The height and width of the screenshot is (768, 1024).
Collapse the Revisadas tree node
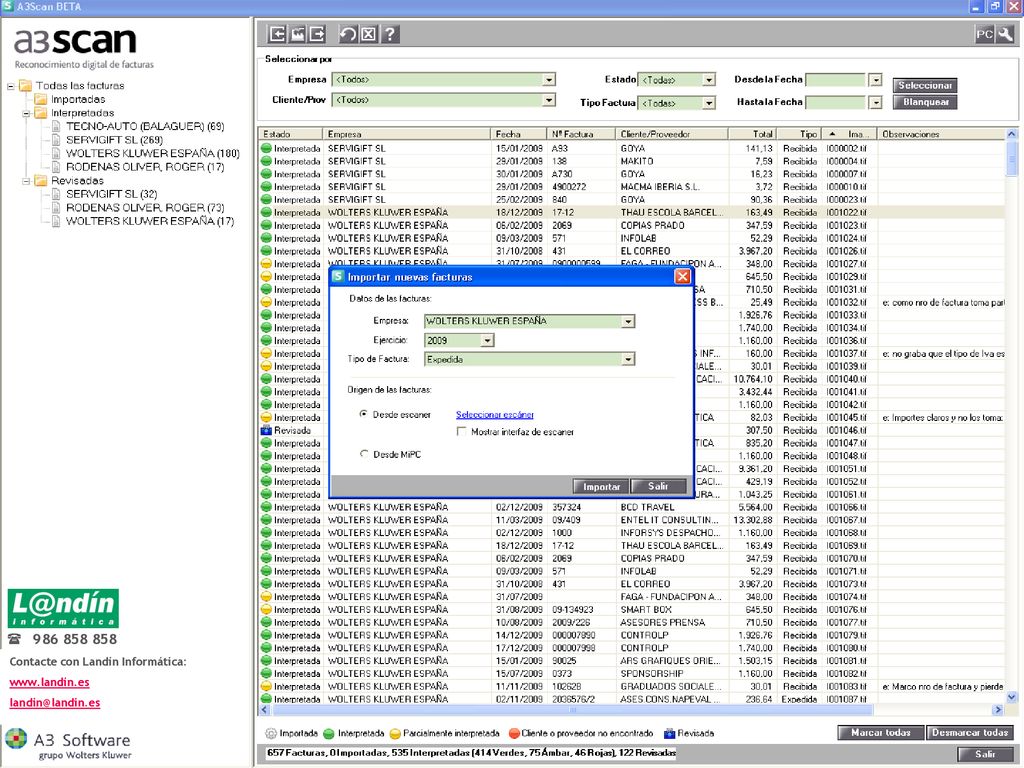click(26, 181)
